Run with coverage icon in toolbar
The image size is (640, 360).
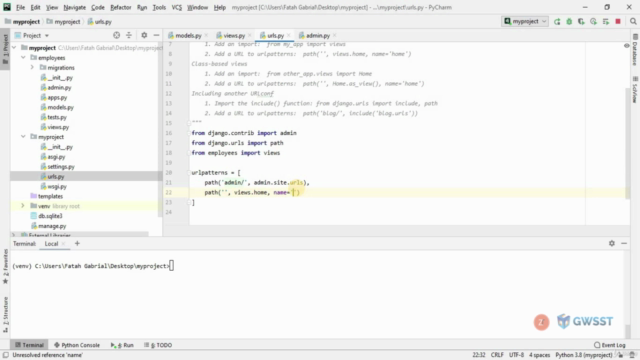pos(581,22)
